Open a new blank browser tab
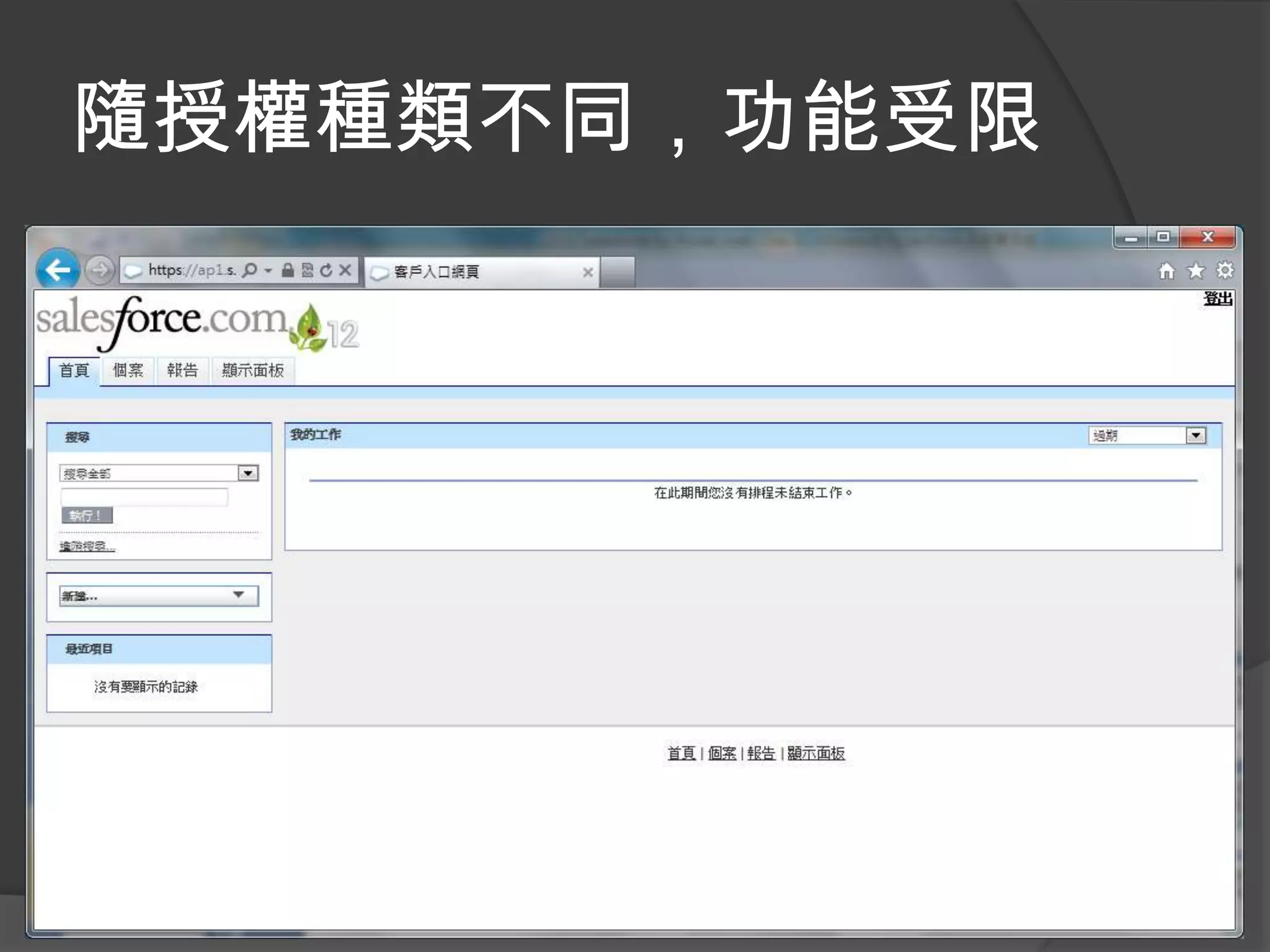The width and height of the screenshot is (1270, 952). [x=618, y=272]
